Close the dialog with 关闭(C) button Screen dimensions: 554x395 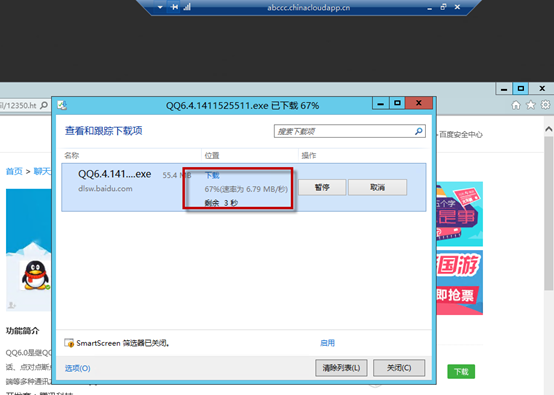tap(399, 368)
